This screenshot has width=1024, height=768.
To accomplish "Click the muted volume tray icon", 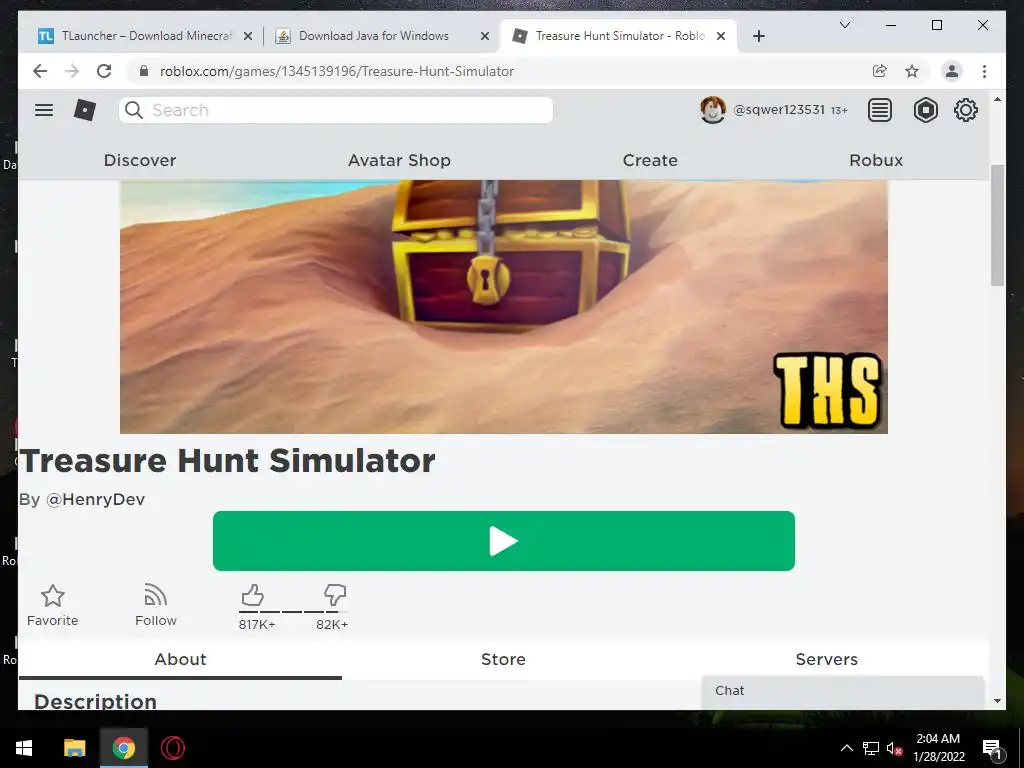I will tap(894, 748).
